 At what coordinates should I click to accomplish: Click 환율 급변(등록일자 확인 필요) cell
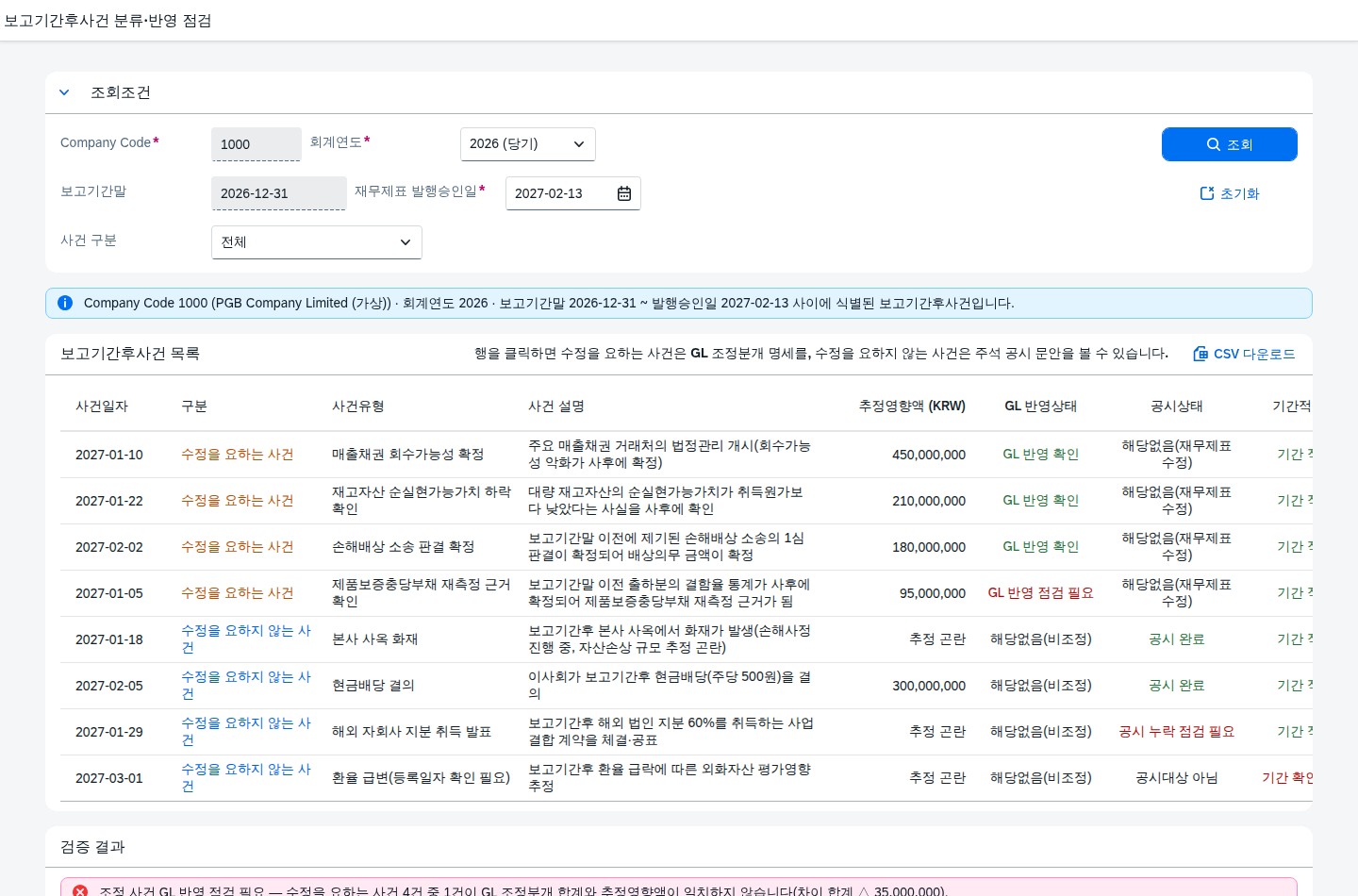click(421, 778)
